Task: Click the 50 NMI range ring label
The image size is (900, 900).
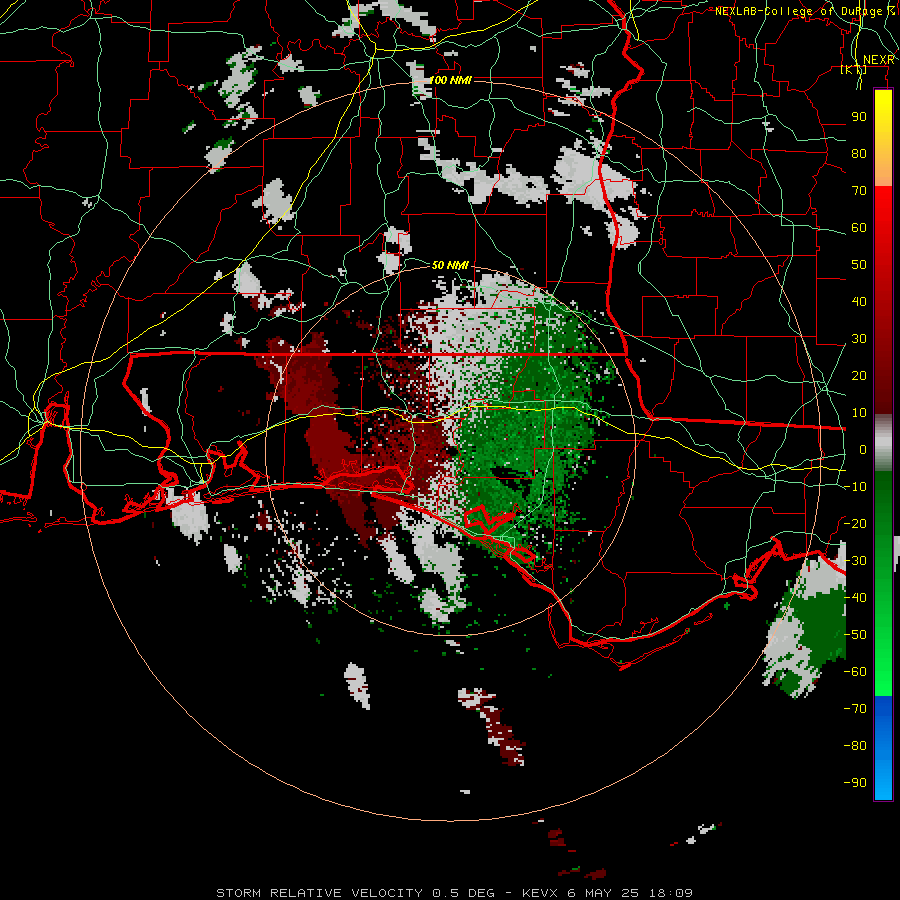Action: click(450, 265)
